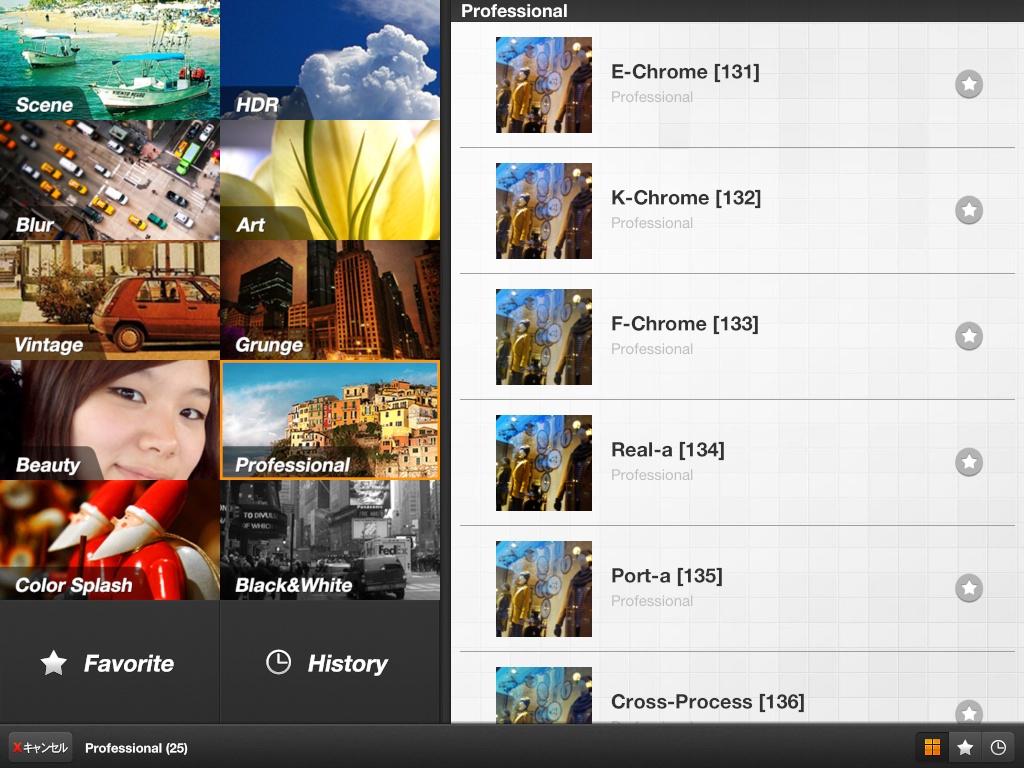Favorite the Port-a [135] filter star
1024x768 pixels.
(x=968, y=588)
